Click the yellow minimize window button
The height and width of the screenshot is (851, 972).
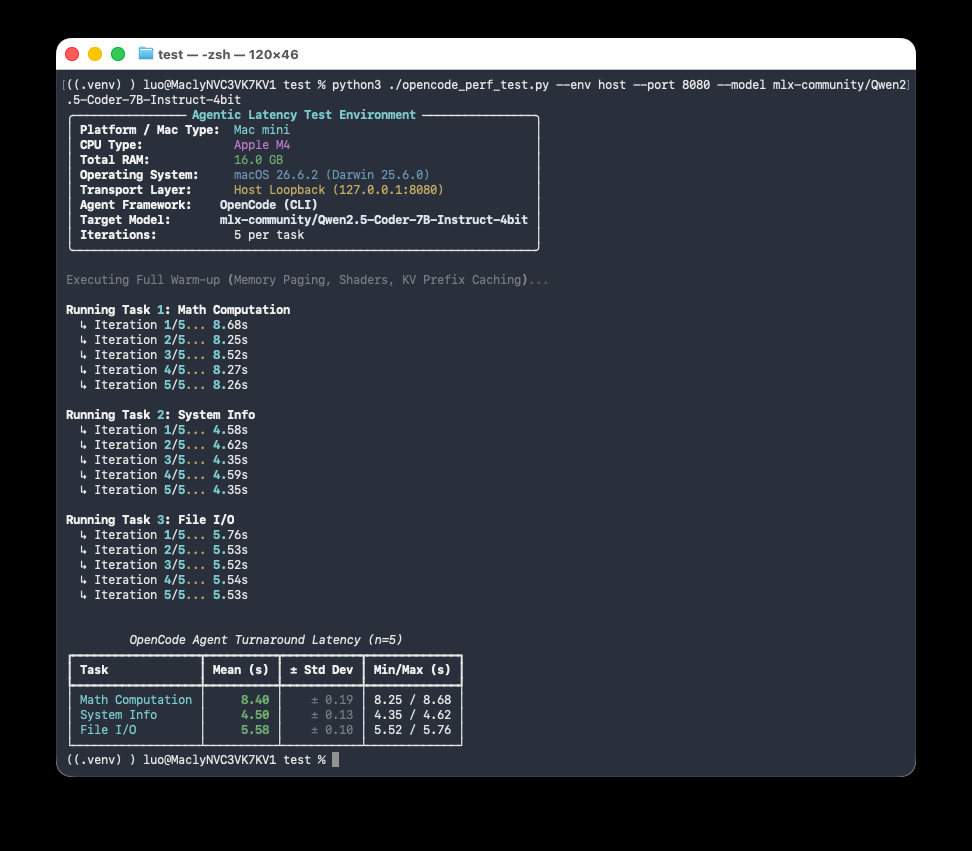(x=95, y=55)
